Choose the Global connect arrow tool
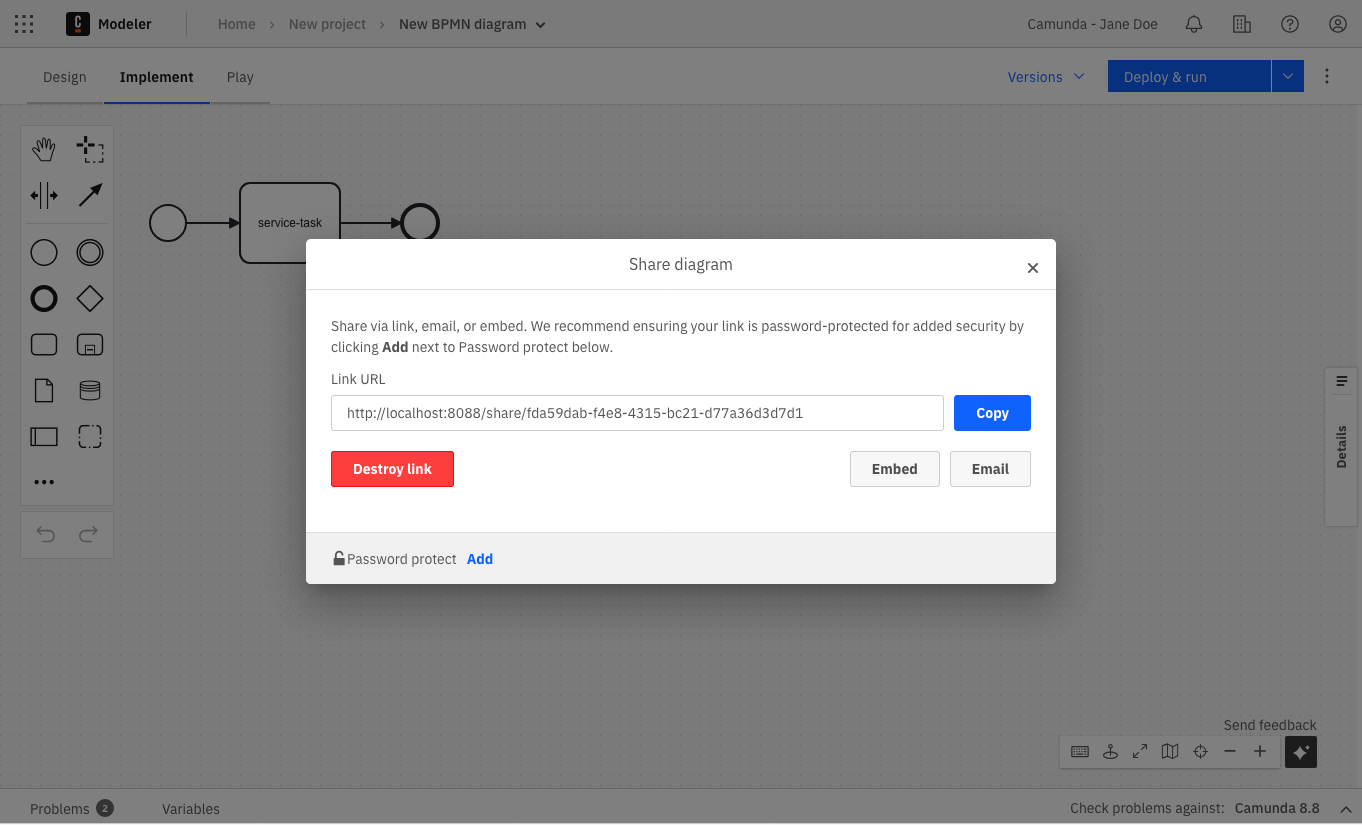Screen dimensions: 1362x825 point(90,195)
